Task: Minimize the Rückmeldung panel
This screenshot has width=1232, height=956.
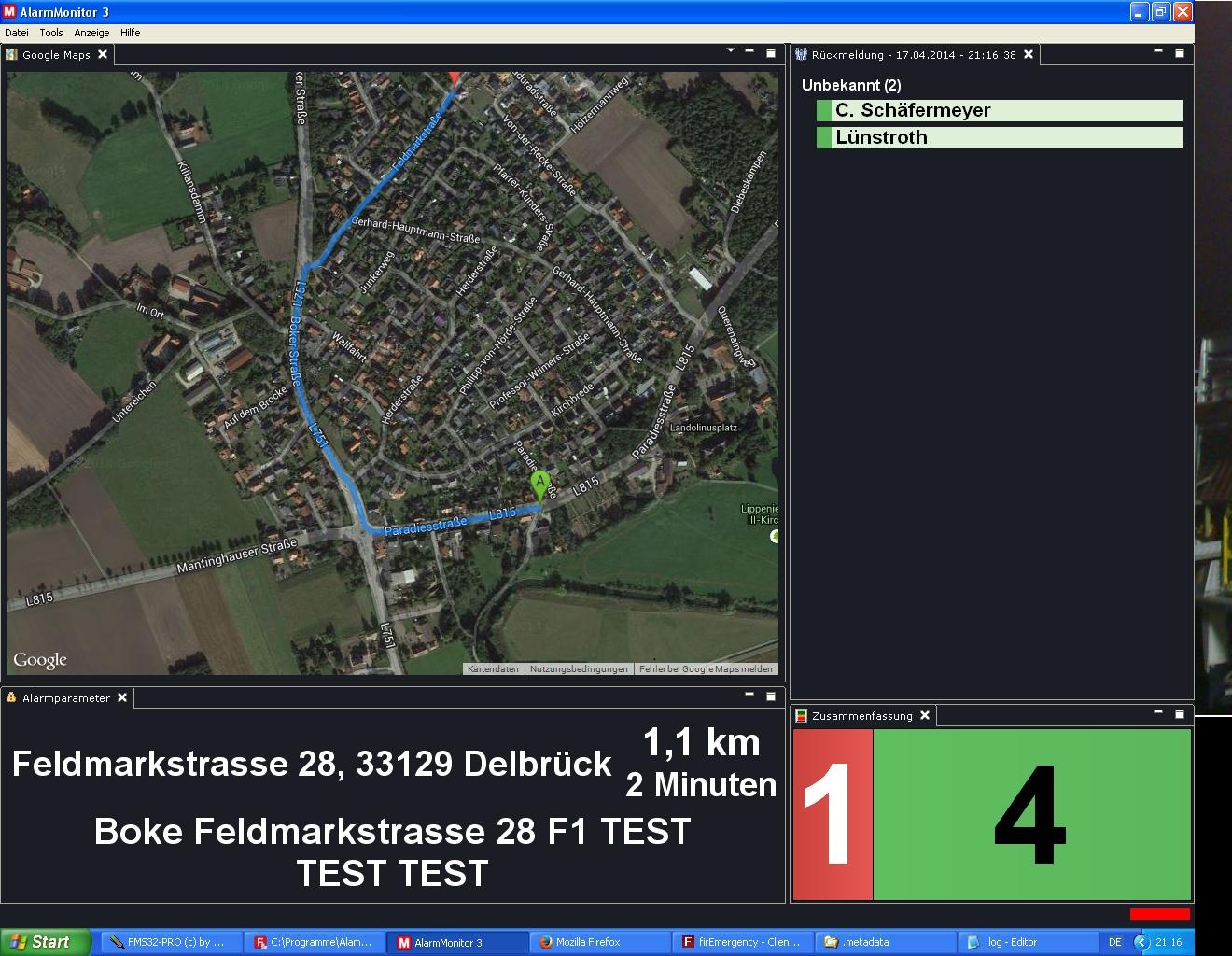Action: (1158, 51)
